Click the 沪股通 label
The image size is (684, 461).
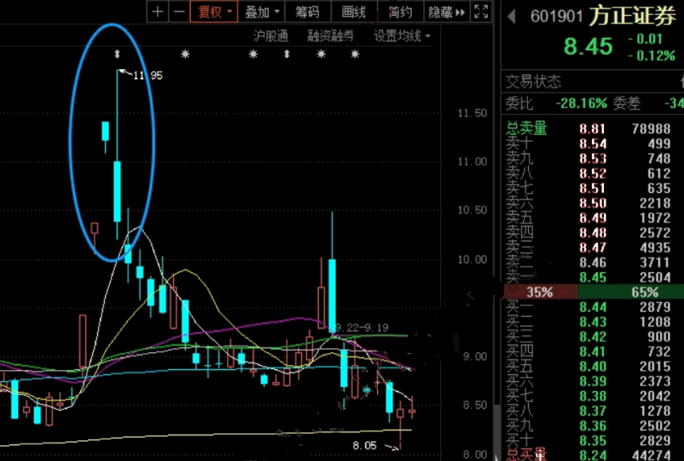tap(271, 36)
